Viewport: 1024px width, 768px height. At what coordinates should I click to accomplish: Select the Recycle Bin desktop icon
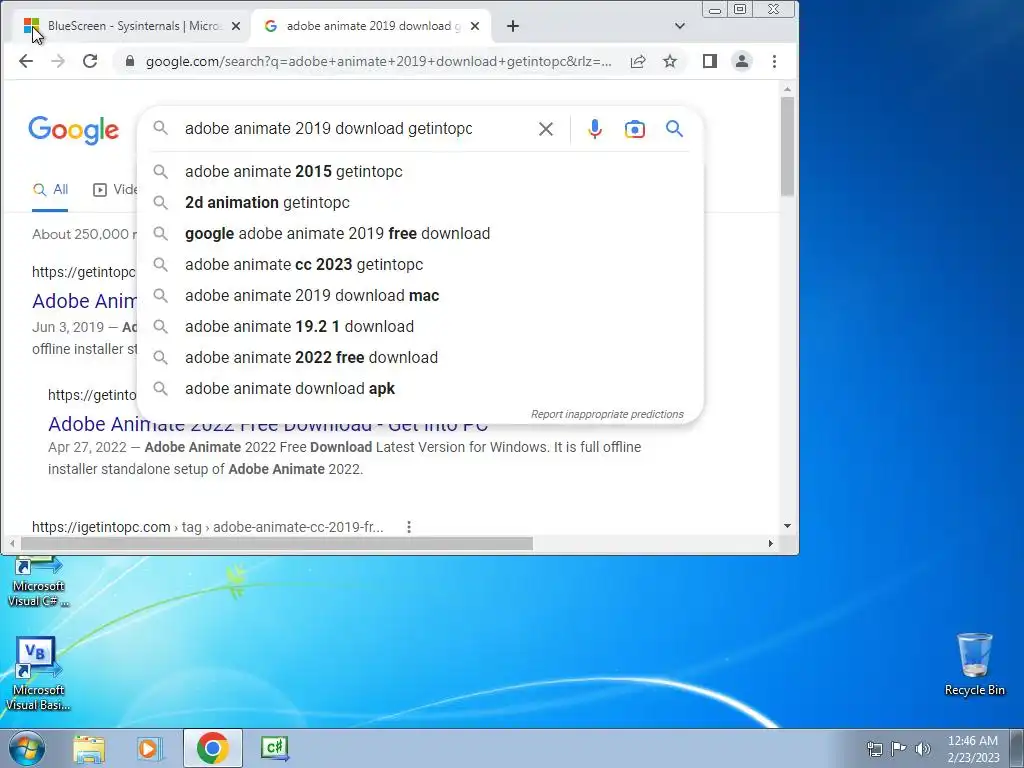tap(974, 665)
